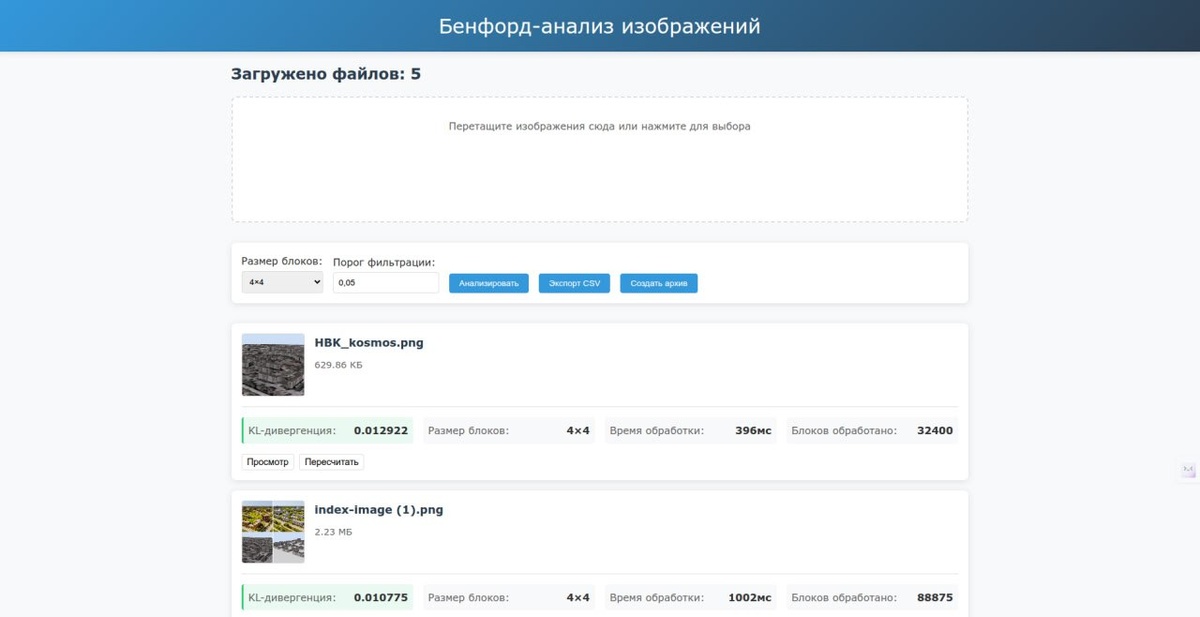Image resolution: width=1200 pixels, height=617 pixels.
Task: Click the Загружено файлов: 5 heading
Action: click(326, 74)
